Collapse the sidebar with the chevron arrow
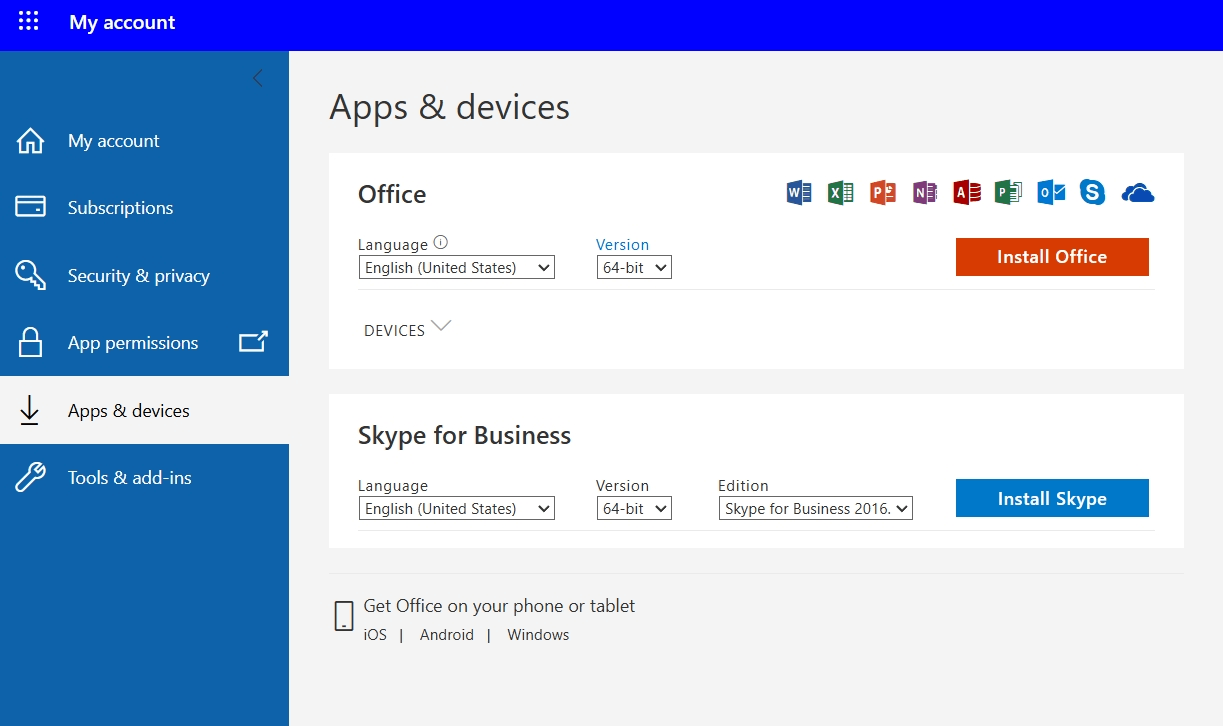1223x726 pixels. click(x=258, y=78)
